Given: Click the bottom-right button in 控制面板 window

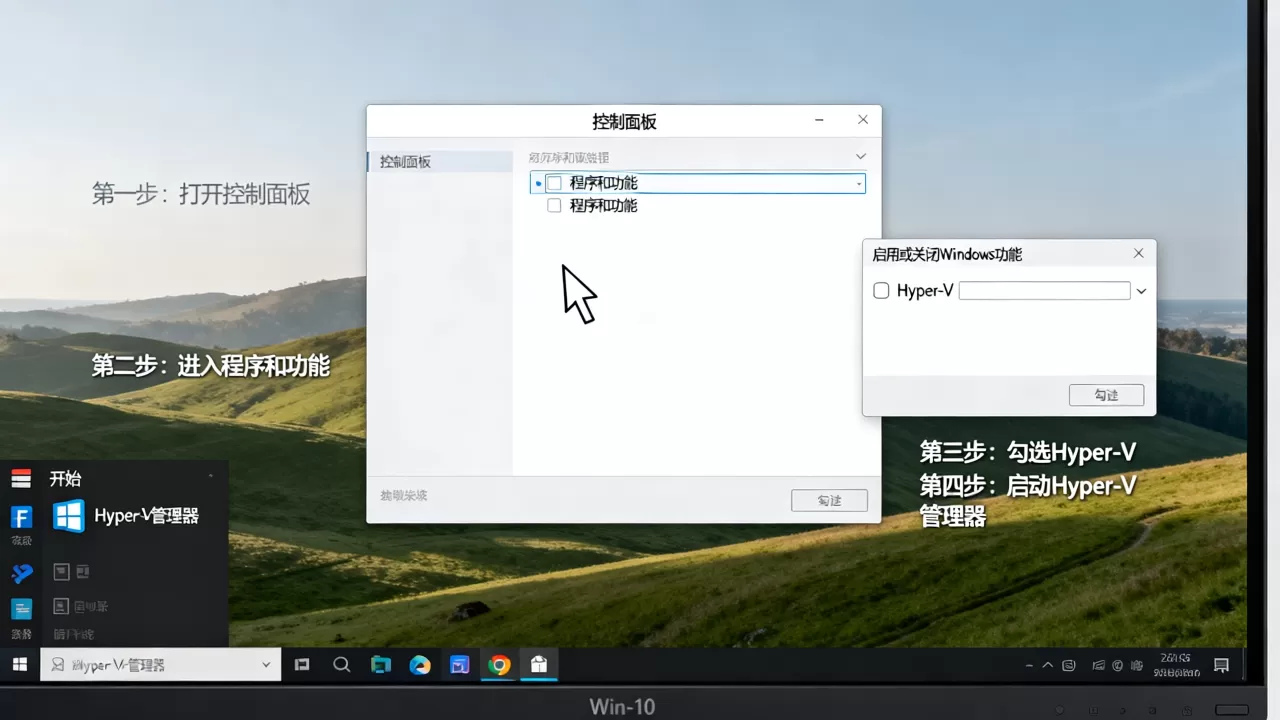Looking at the screenshot, I should [829, 500].
